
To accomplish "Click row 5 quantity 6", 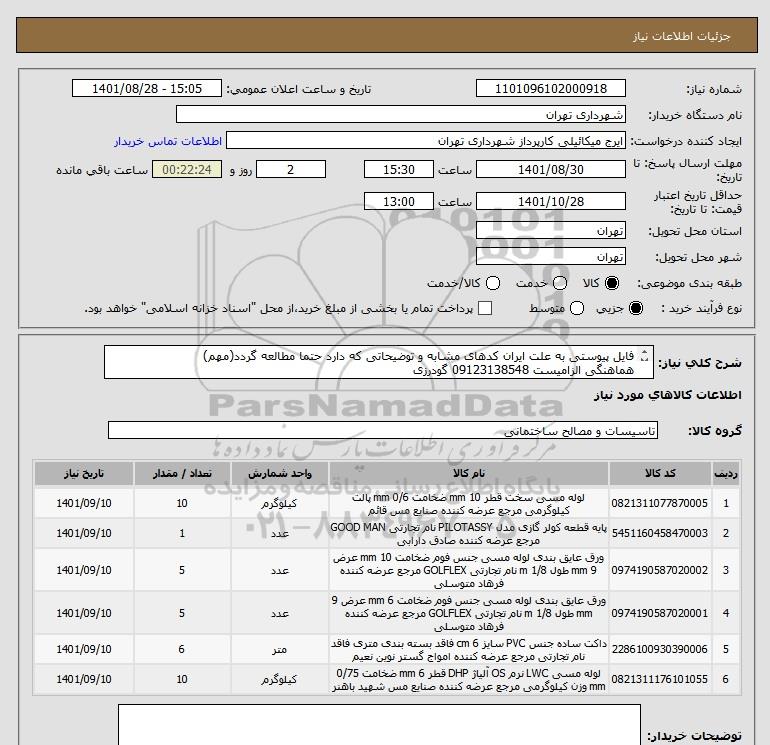I will [182, 649].
